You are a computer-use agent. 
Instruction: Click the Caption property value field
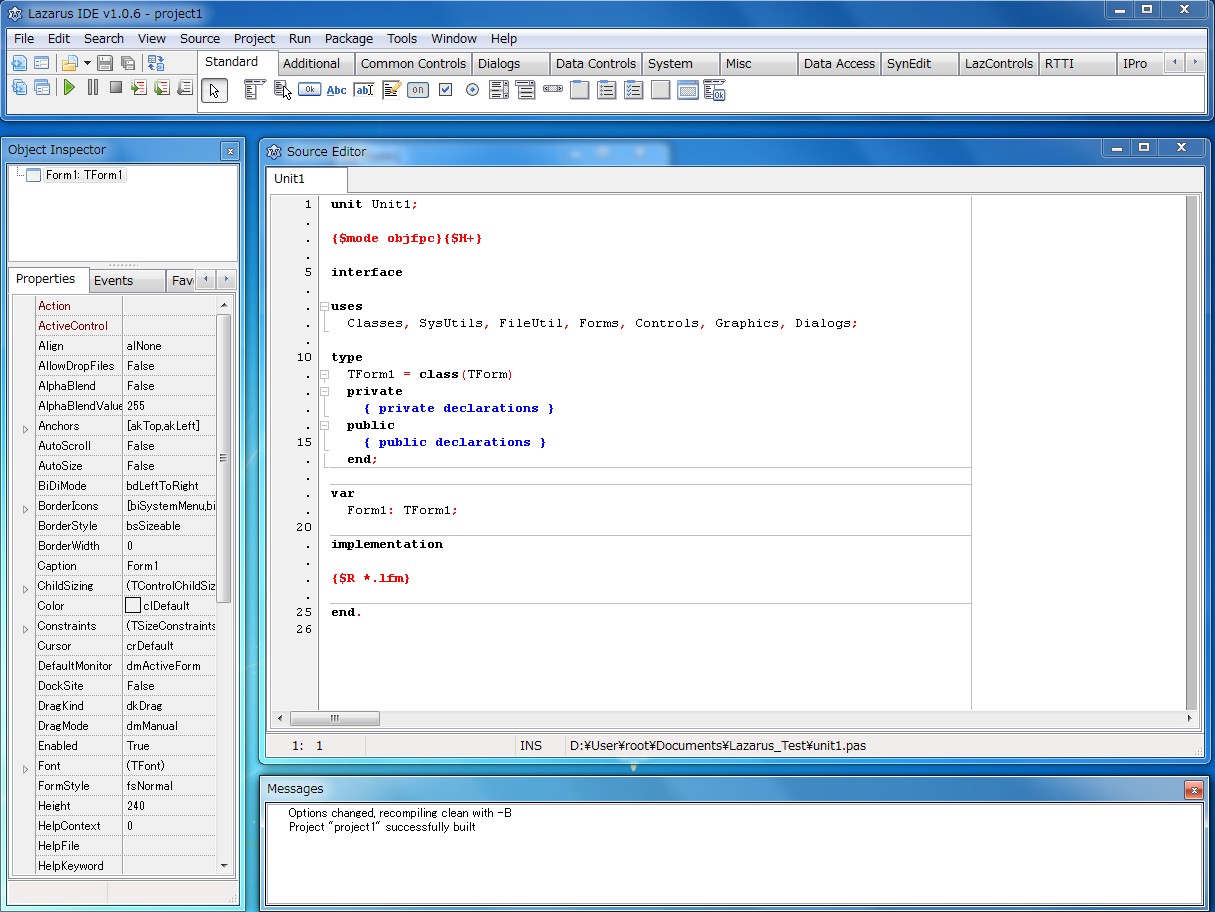[x=168, y=566]
